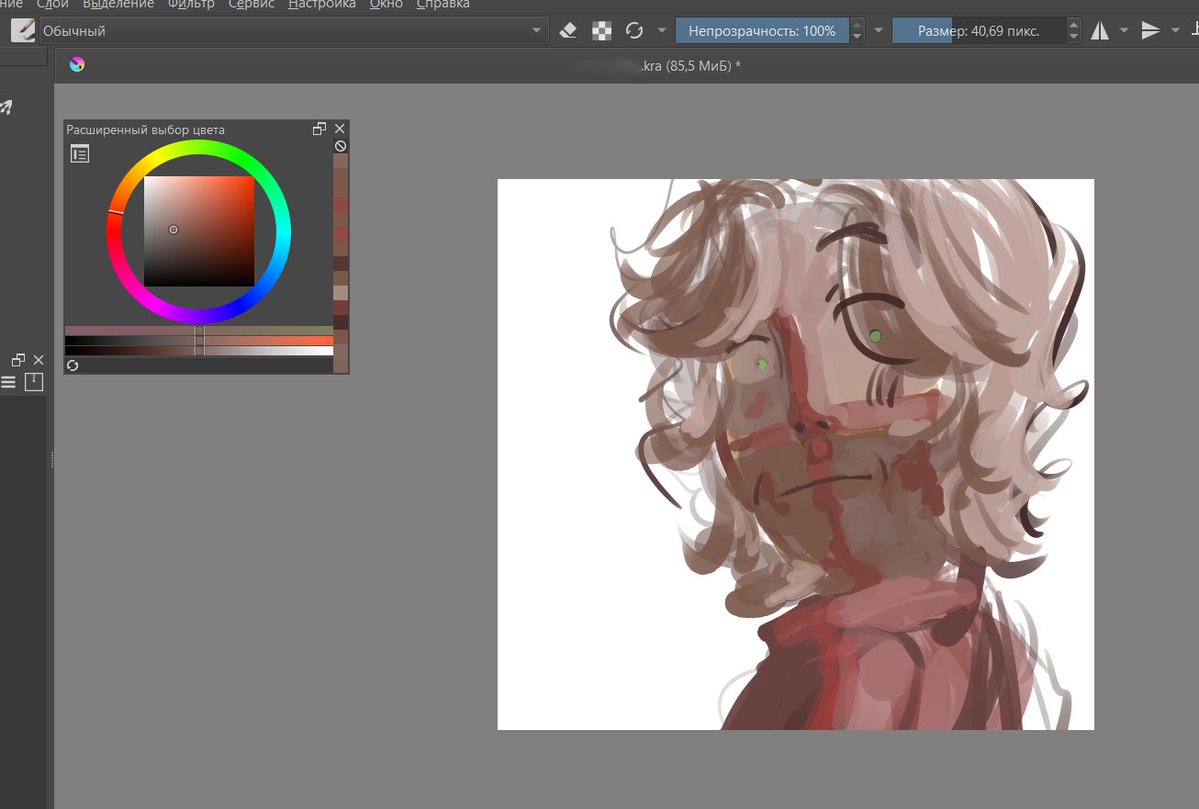Open the Выделение menu
The image size is (1199, 809).
(119, 5)
